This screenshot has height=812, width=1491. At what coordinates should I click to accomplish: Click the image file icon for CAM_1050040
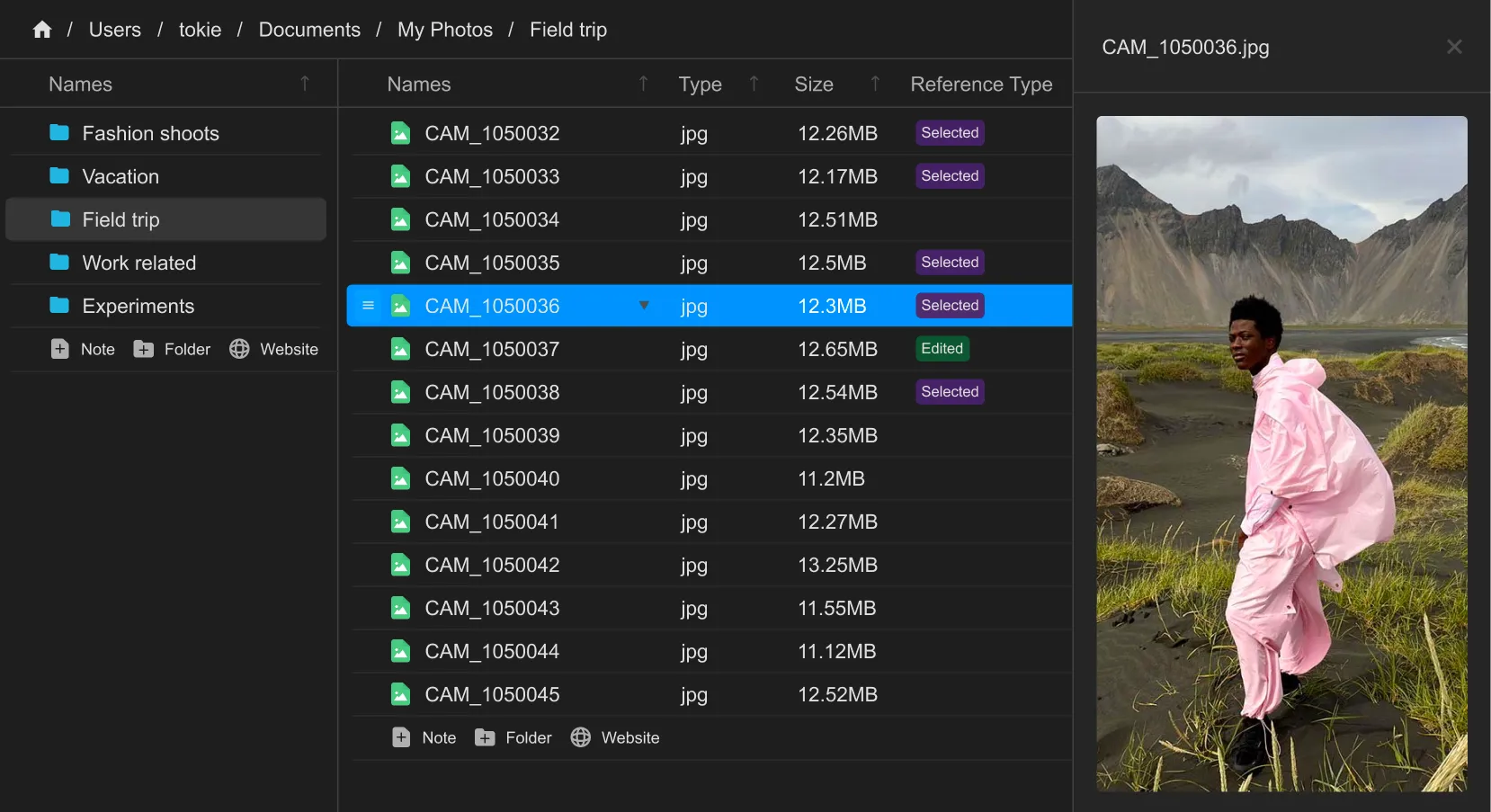coord(400,478)
